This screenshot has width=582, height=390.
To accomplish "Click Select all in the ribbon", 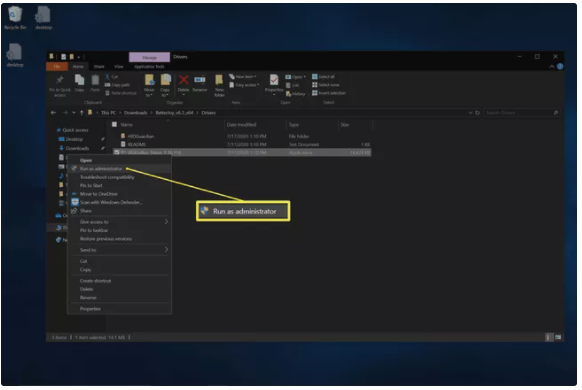I will (x=323, y=76).
